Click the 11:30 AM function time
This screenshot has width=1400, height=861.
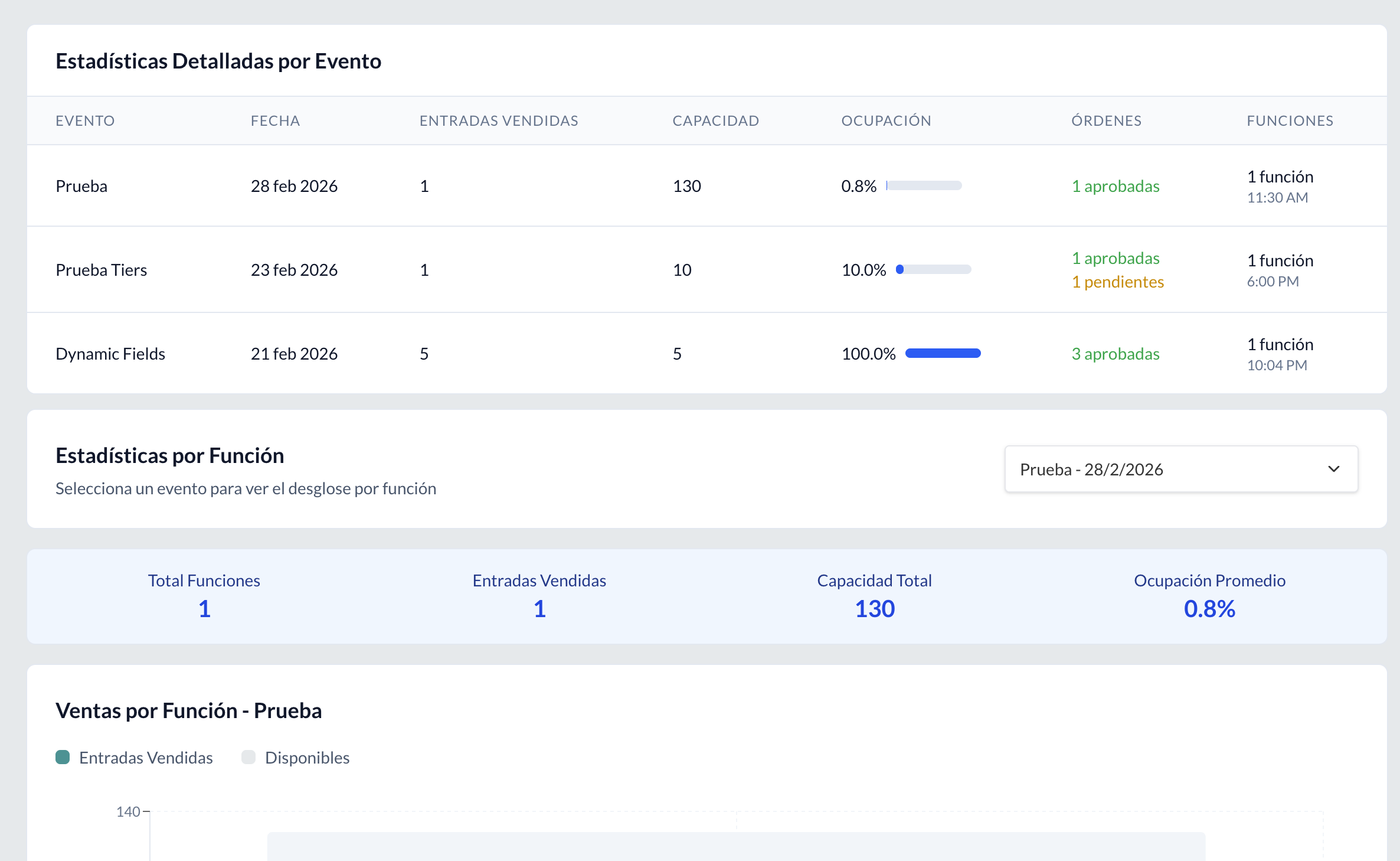point(1277,197)
